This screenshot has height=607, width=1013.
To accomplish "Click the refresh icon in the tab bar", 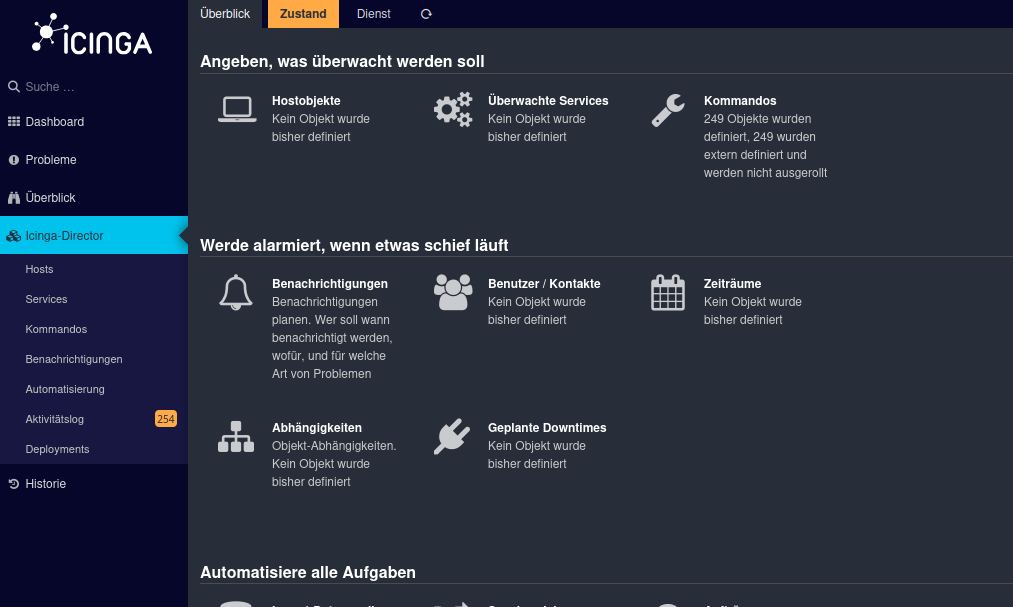I will point(425,14).
